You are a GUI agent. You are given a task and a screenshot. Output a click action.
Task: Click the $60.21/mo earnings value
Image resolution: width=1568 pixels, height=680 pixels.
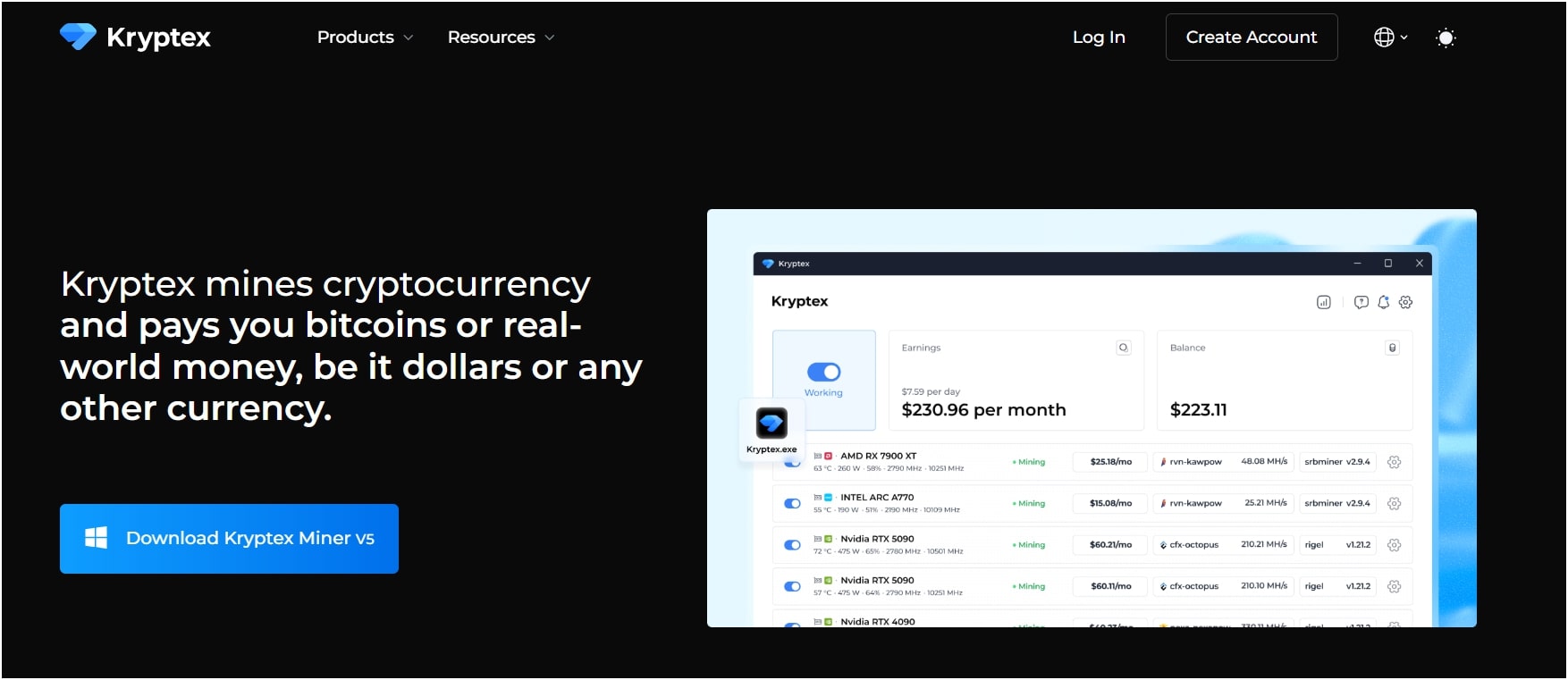1110,545
